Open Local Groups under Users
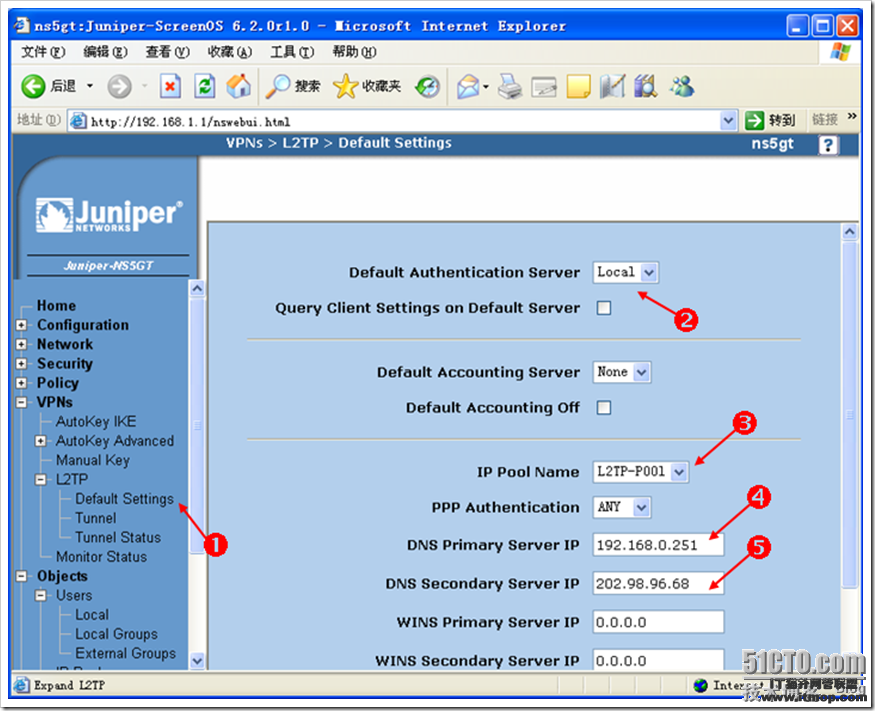875x711 pixels. 117,634
